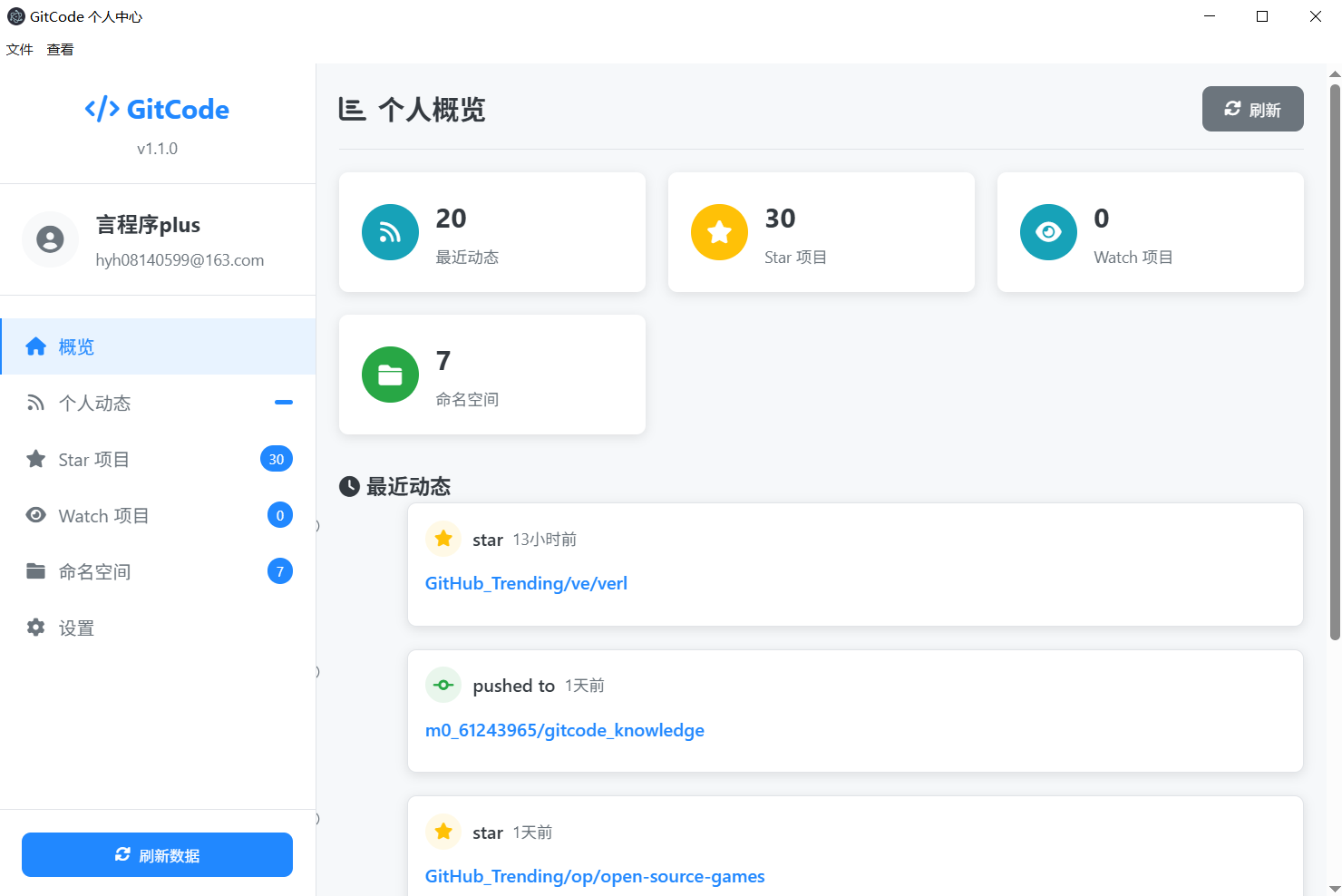Open the 查看 menu
Image resolution: width=1342 pixels, height=896 pixels.
click(60, 49)
